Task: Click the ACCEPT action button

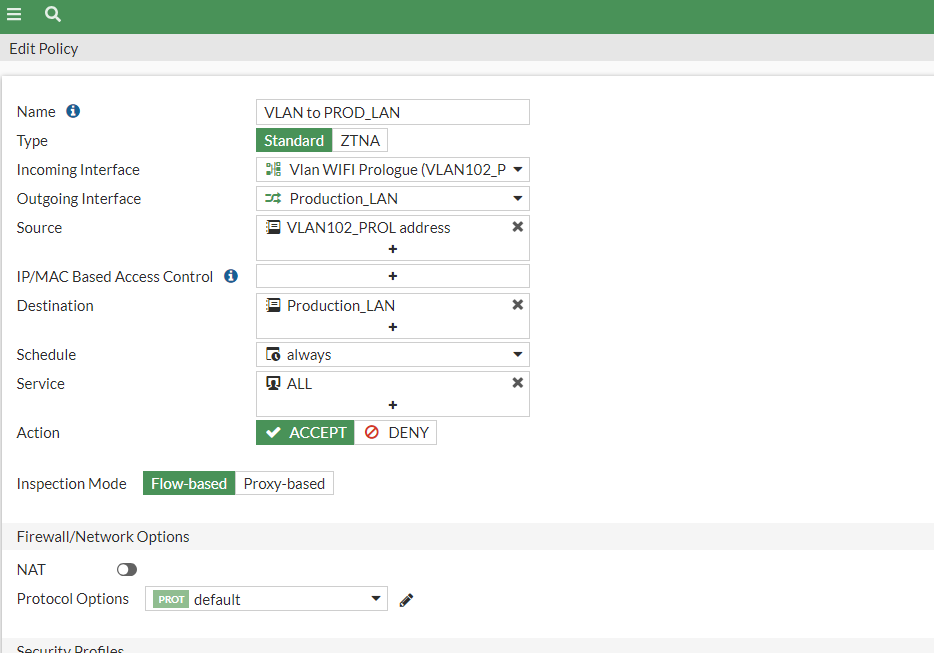Action: click(306, 433)
